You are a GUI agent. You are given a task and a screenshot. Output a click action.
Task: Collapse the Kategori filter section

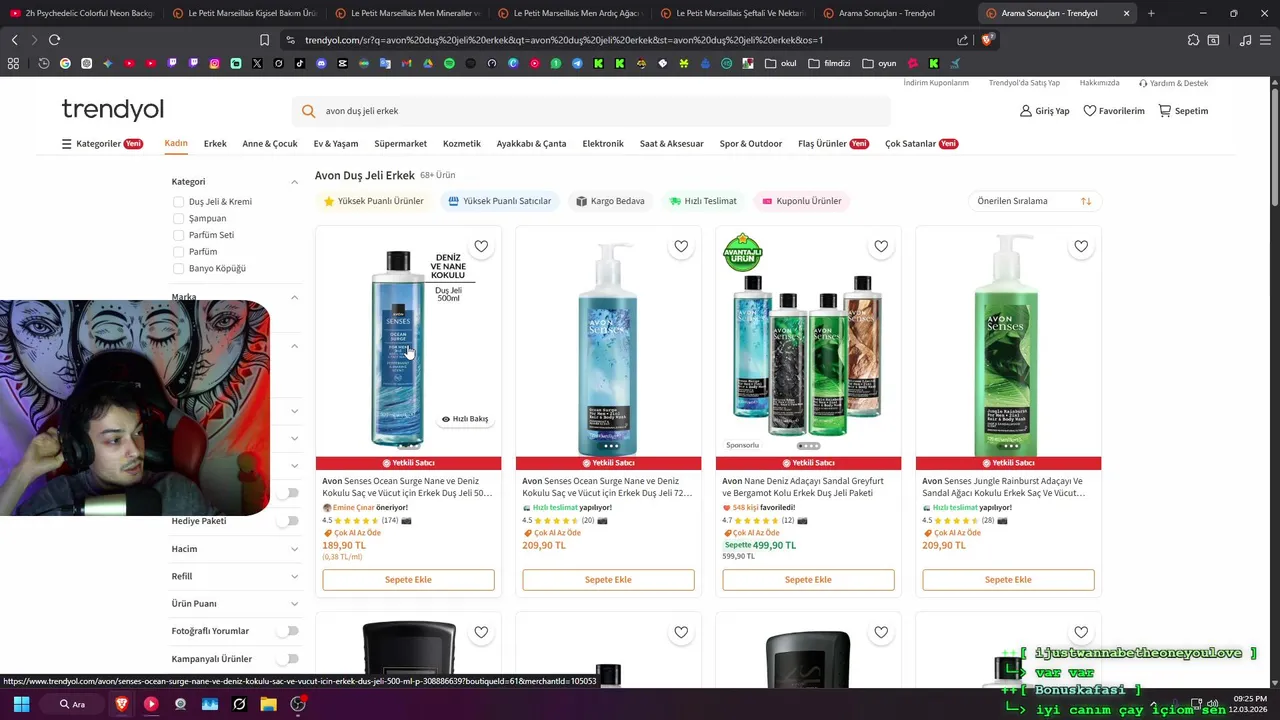tap(294, 182)
